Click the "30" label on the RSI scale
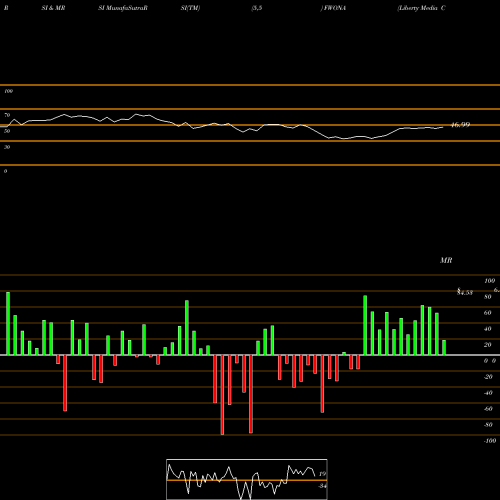The width and height of the screenshot is (500, 500). coord(7,147)
